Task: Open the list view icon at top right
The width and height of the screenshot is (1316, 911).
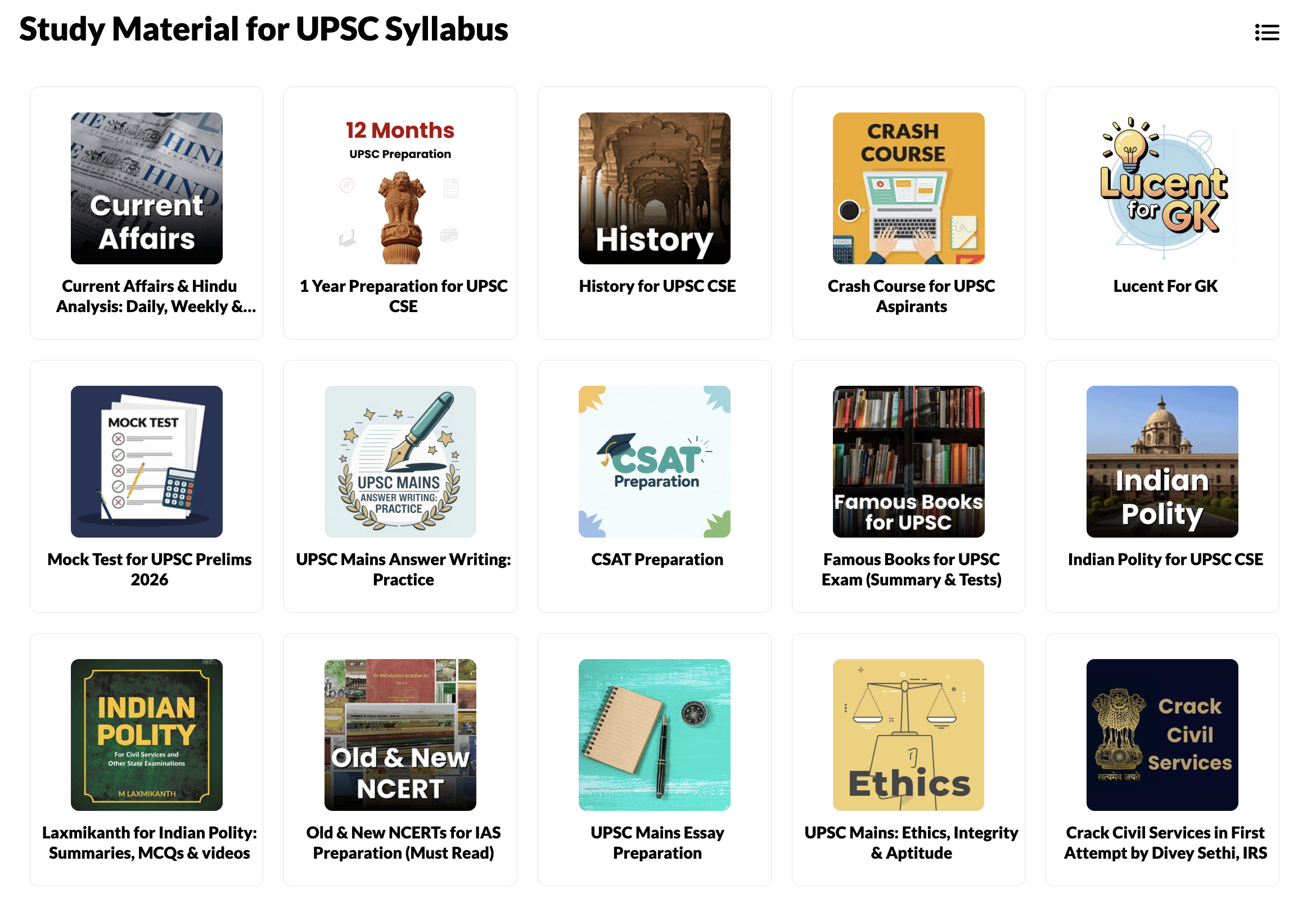Action: pyautogui.click(x=1268, y=33)
